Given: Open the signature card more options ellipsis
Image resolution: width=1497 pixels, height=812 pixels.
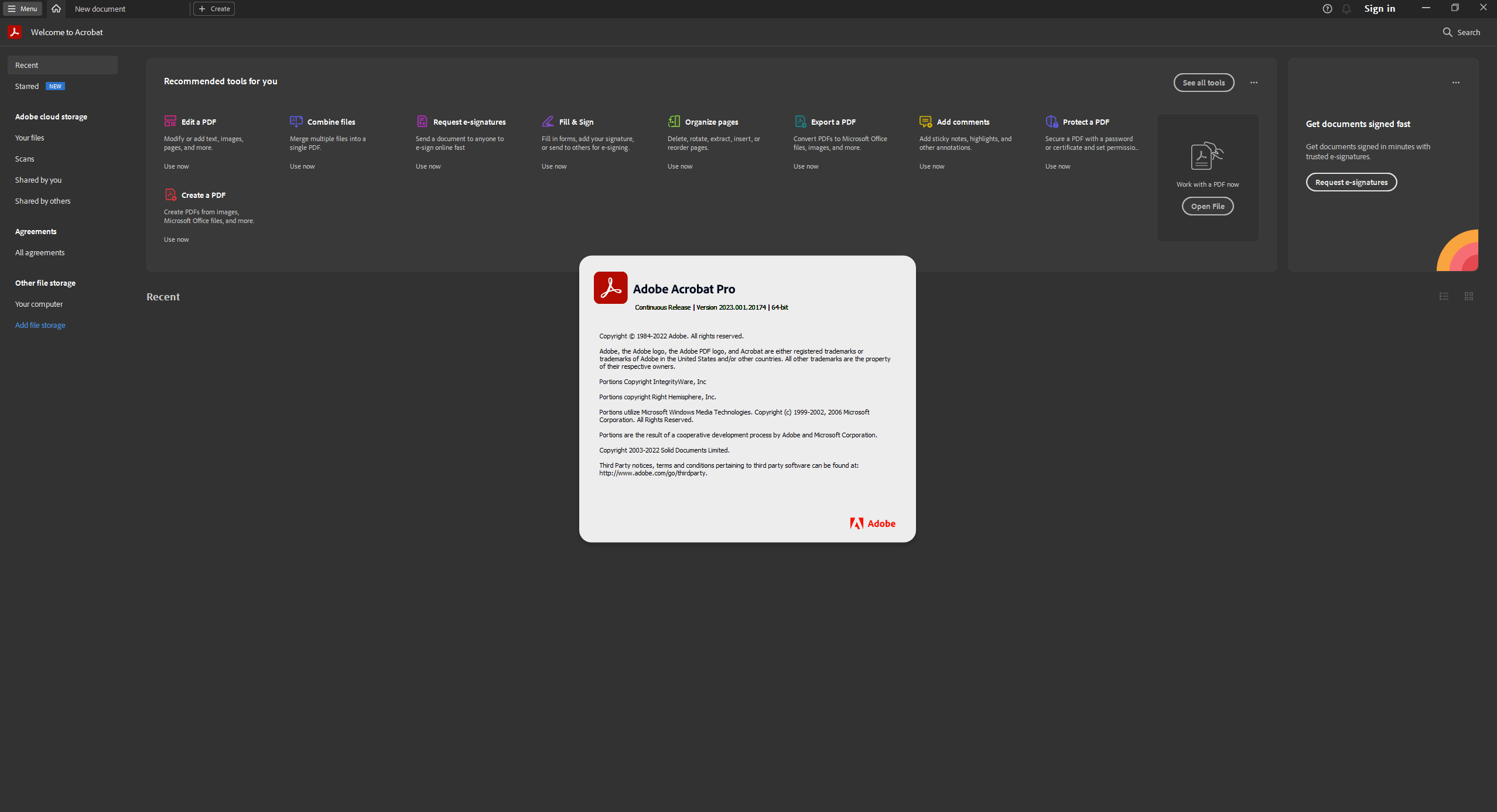Looking at the screenshot, I should click(1456, 83).
